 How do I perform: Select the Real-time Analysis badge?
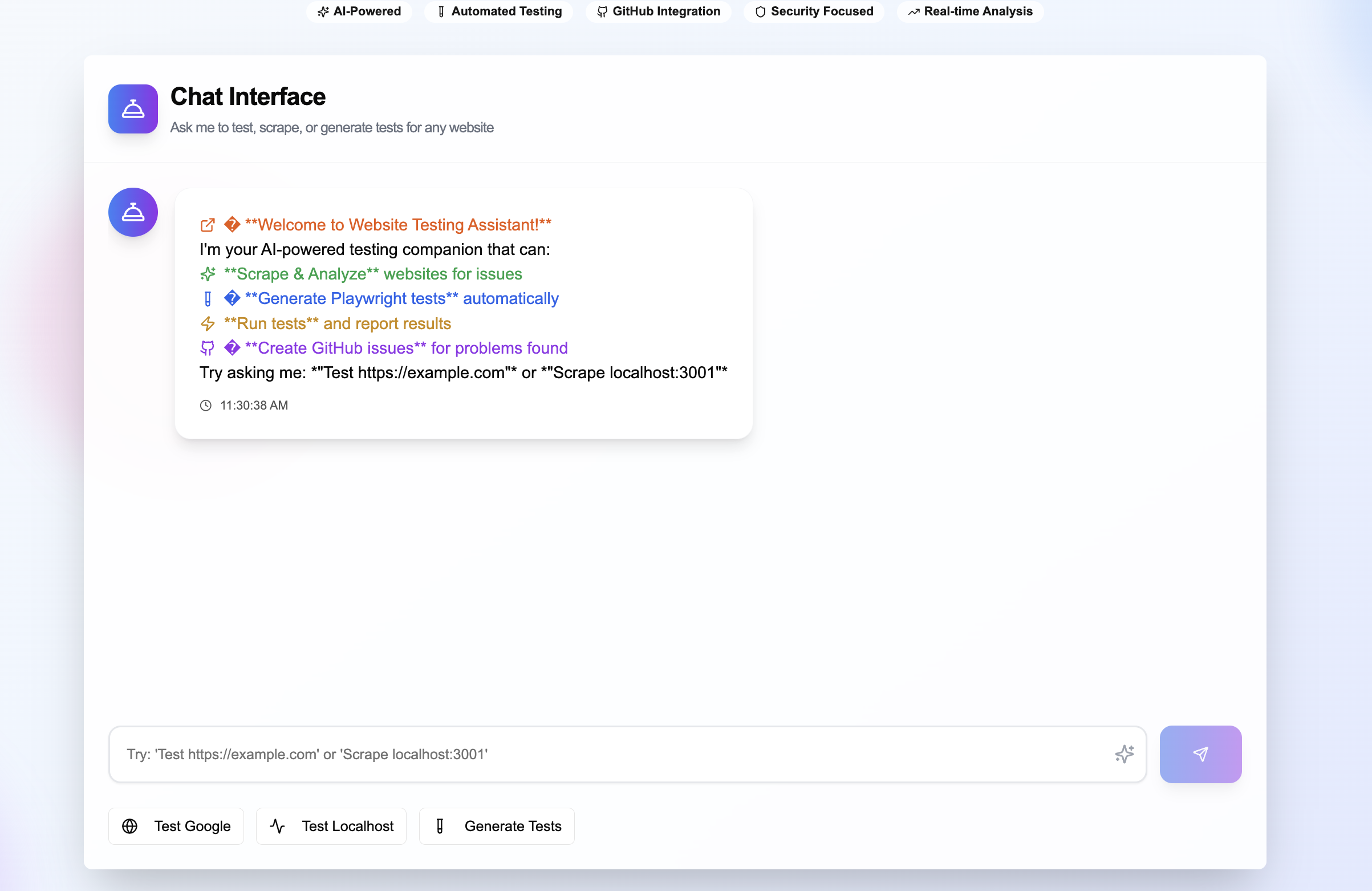(x=970, y=11)
